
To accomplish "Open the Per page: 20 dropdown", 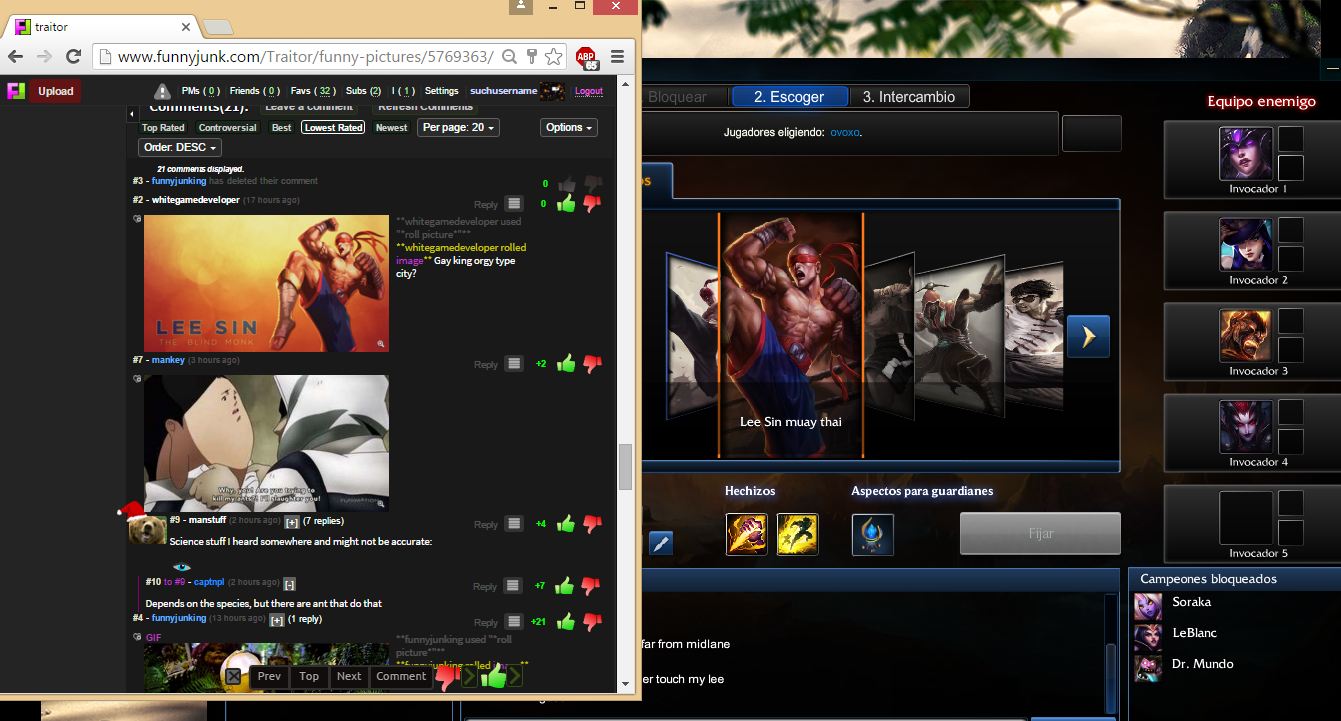I will coord(458,128).
